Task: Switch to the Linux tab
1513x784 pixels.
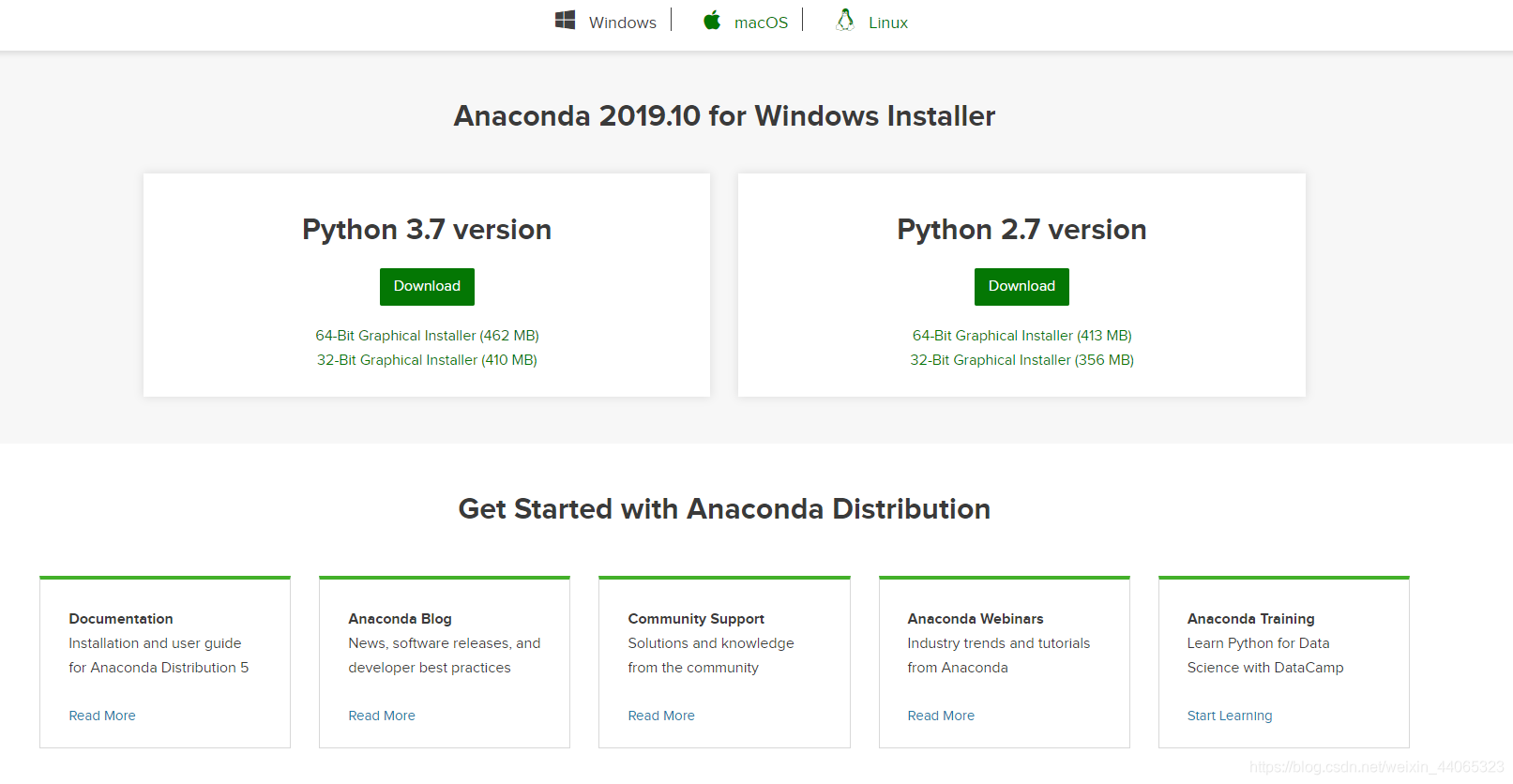Action: tap(888, 23)
